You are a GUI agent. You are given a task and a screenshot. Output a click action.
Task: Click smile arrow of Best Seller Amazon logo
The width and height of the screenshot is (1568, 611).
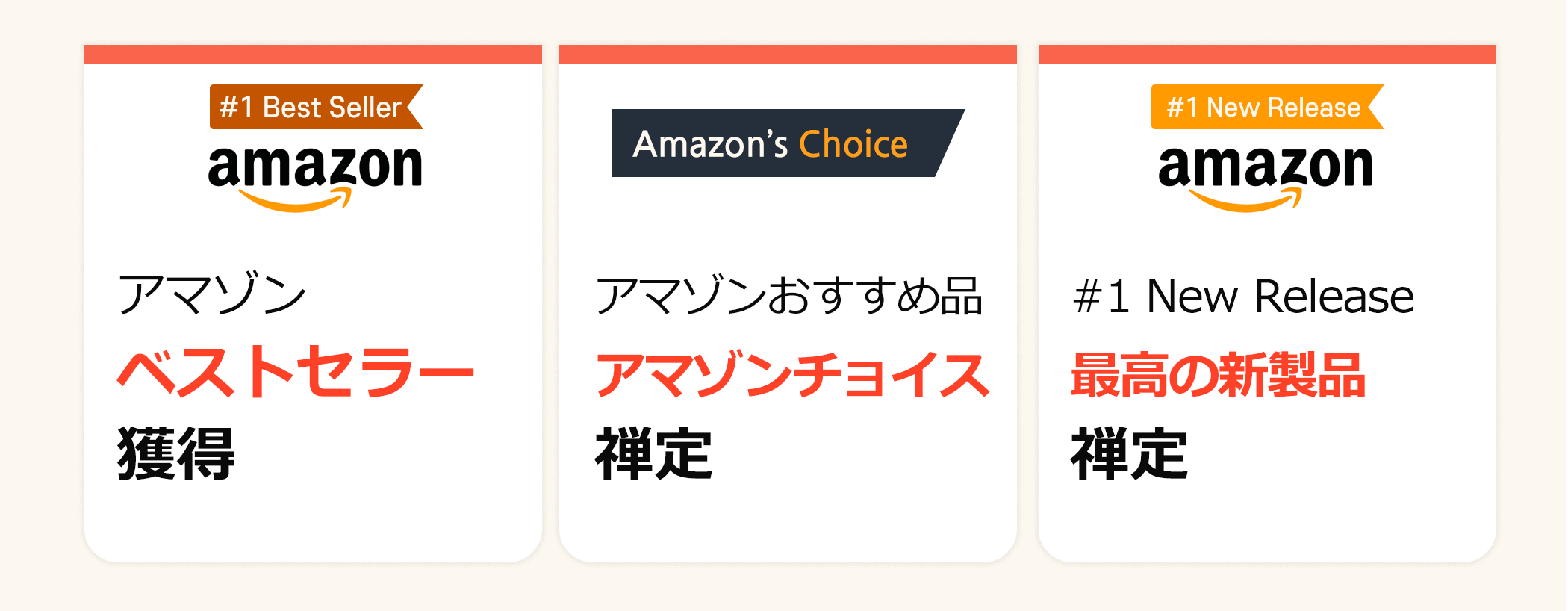(295, 202)
